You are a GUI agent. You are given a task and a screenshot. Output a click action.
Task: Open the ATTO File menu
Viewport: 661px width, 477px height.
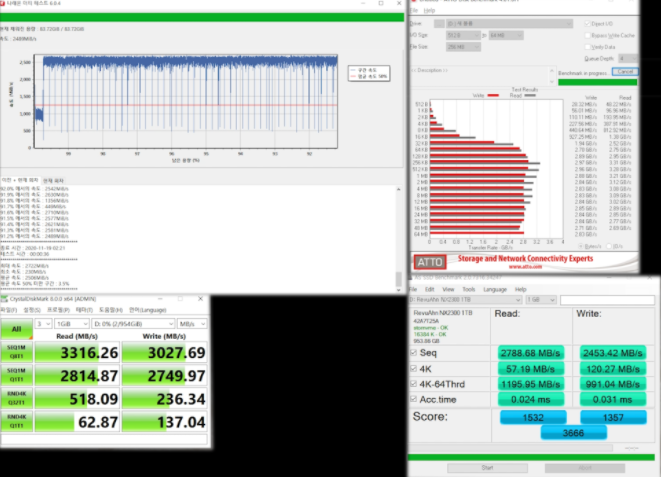click(x=414, y=11)
